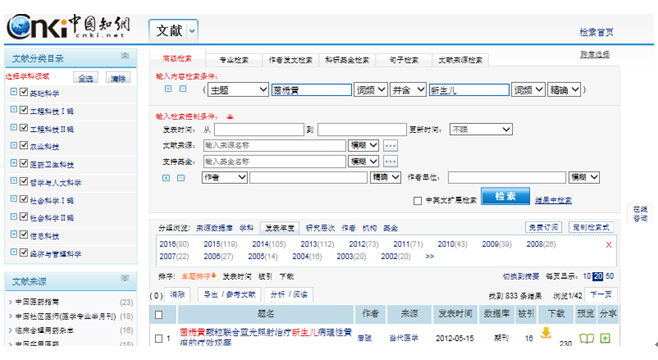Show 50 results per page
This screenshot has height=360, width=658.
click(609, 276)
